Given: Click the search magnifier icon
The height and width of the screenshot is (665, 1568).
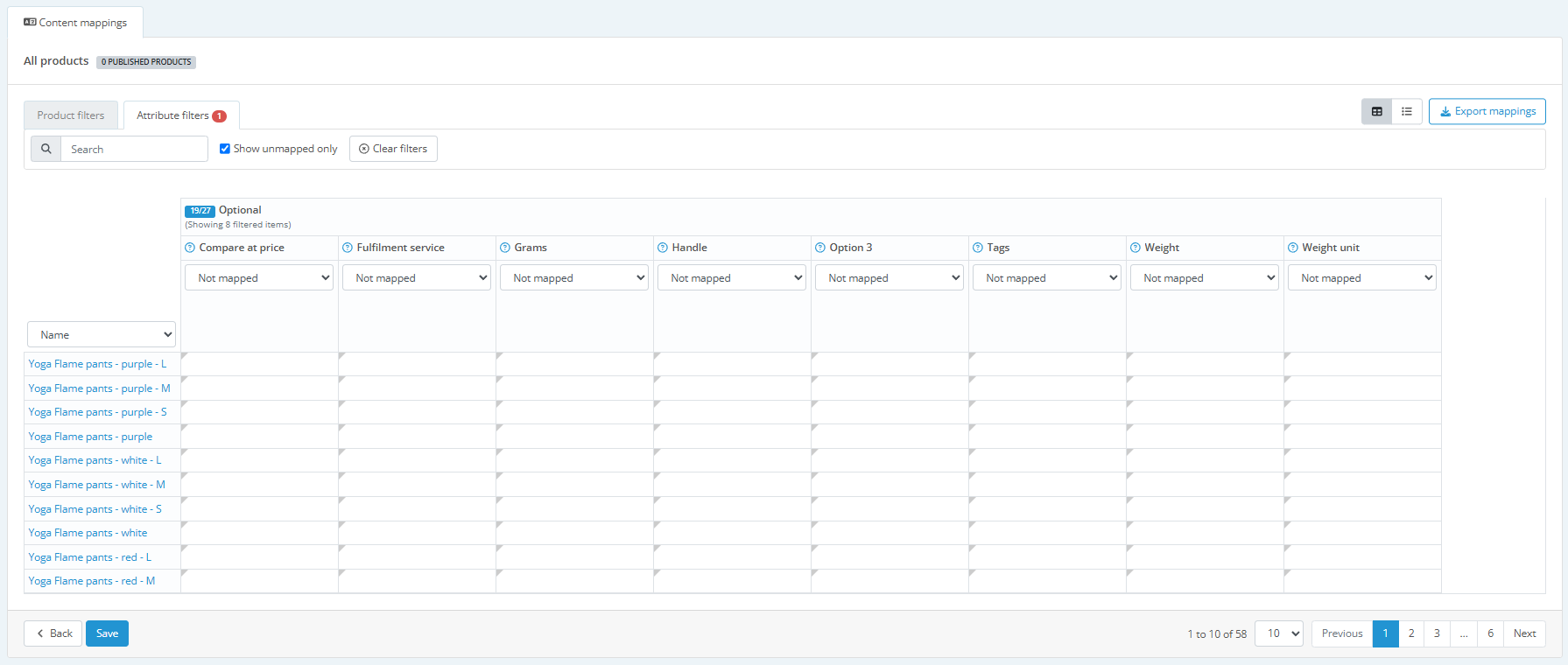Looking at the screenshot, I should click(46, 149).
